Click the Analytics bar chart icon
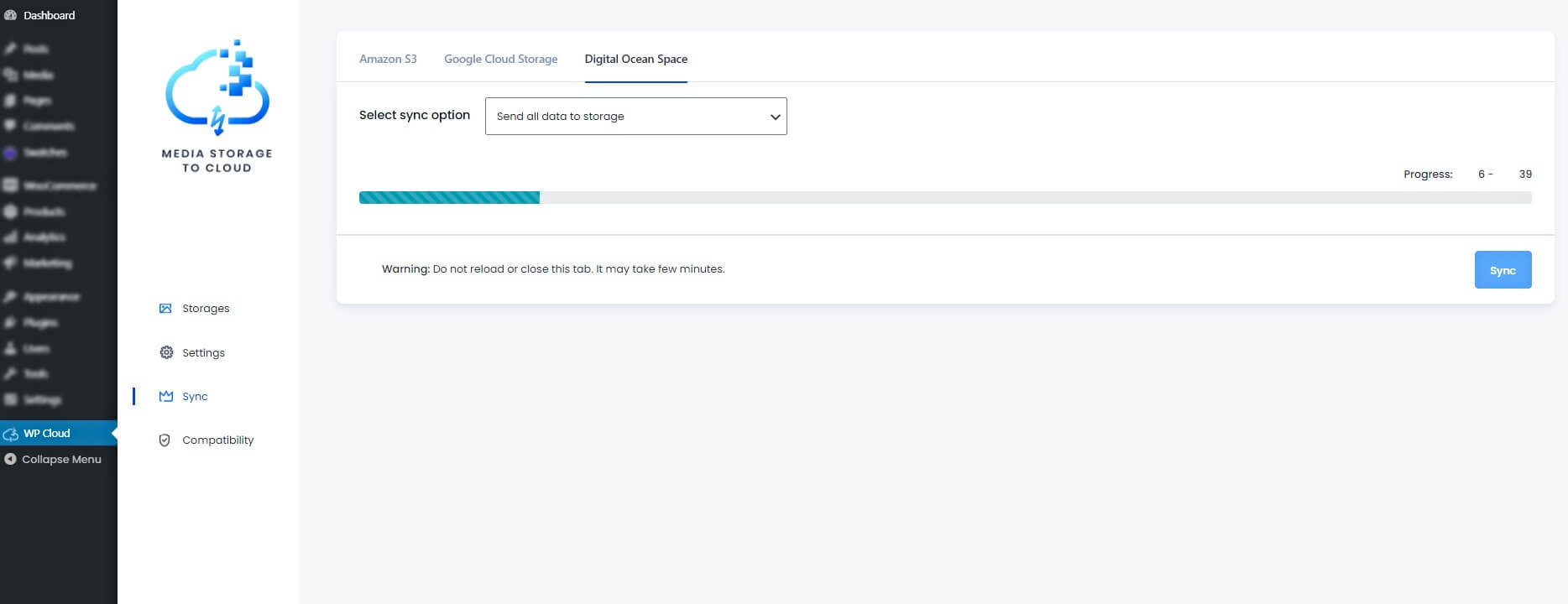 (x=10, y=237)
